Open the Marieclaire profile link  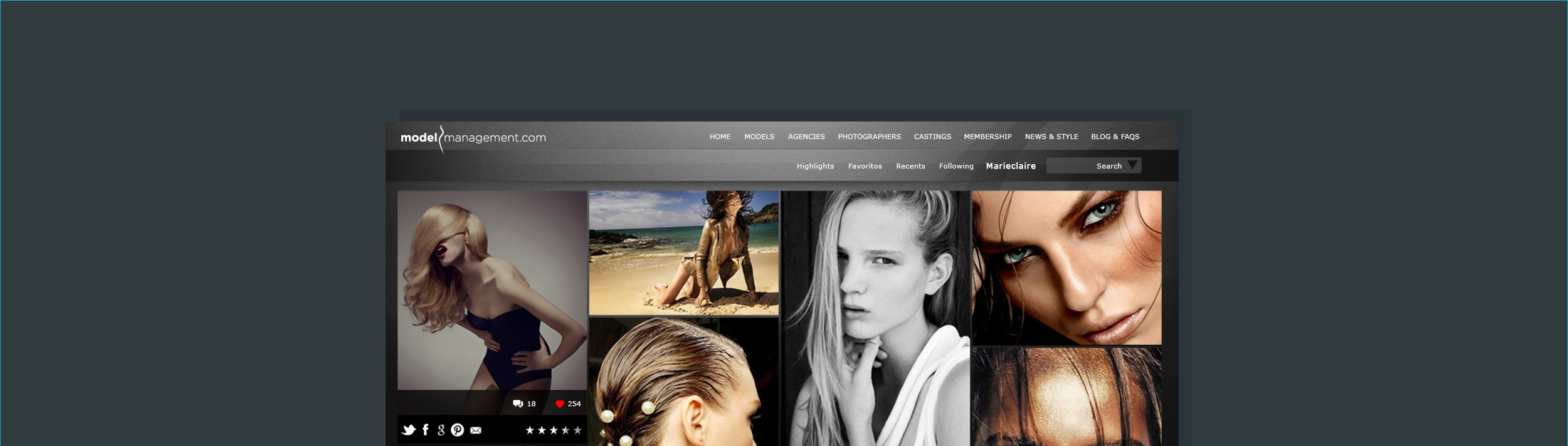pos(1011,166)
